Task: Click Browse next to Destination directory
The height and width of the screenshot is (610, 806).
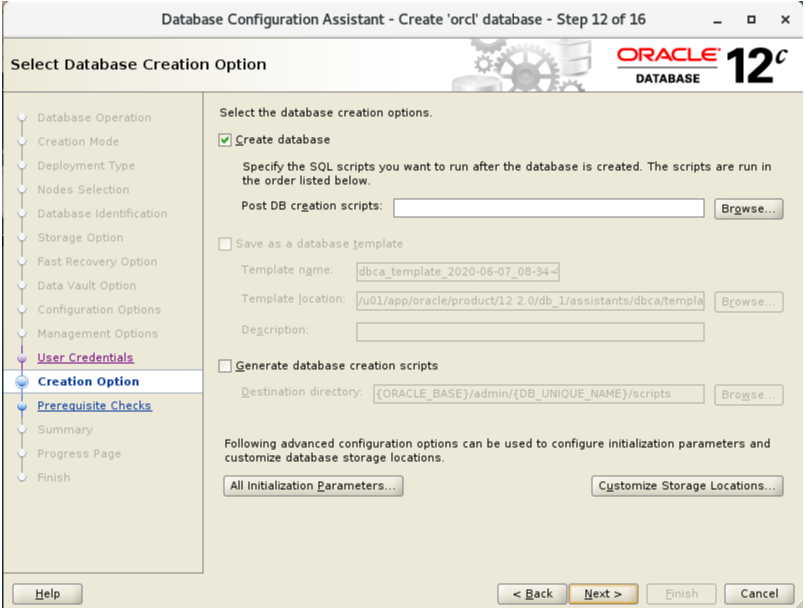Action: point(748,395)
